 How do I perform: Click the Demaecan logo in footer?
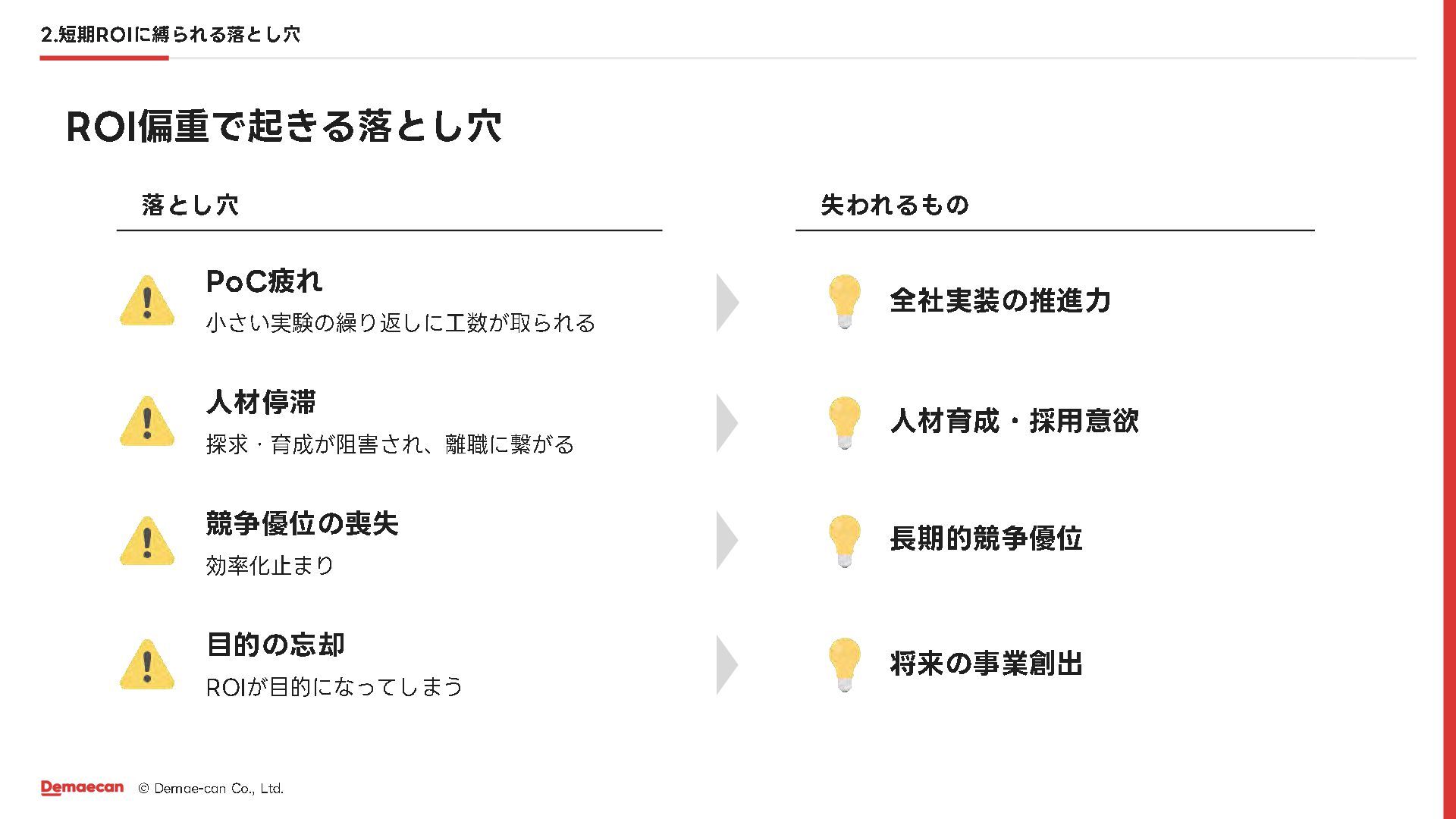coord(82,788)
